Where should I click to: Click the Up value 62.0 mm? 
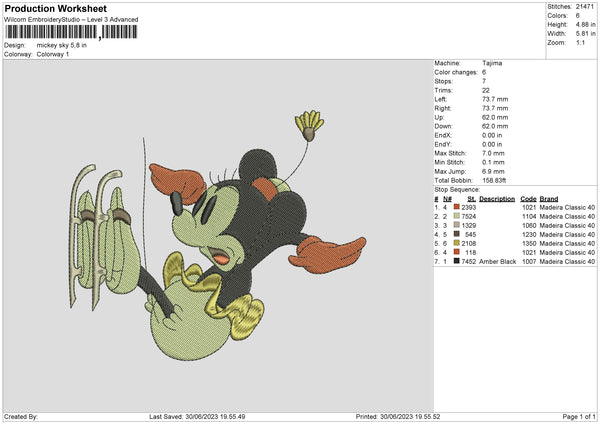[495, 117]
